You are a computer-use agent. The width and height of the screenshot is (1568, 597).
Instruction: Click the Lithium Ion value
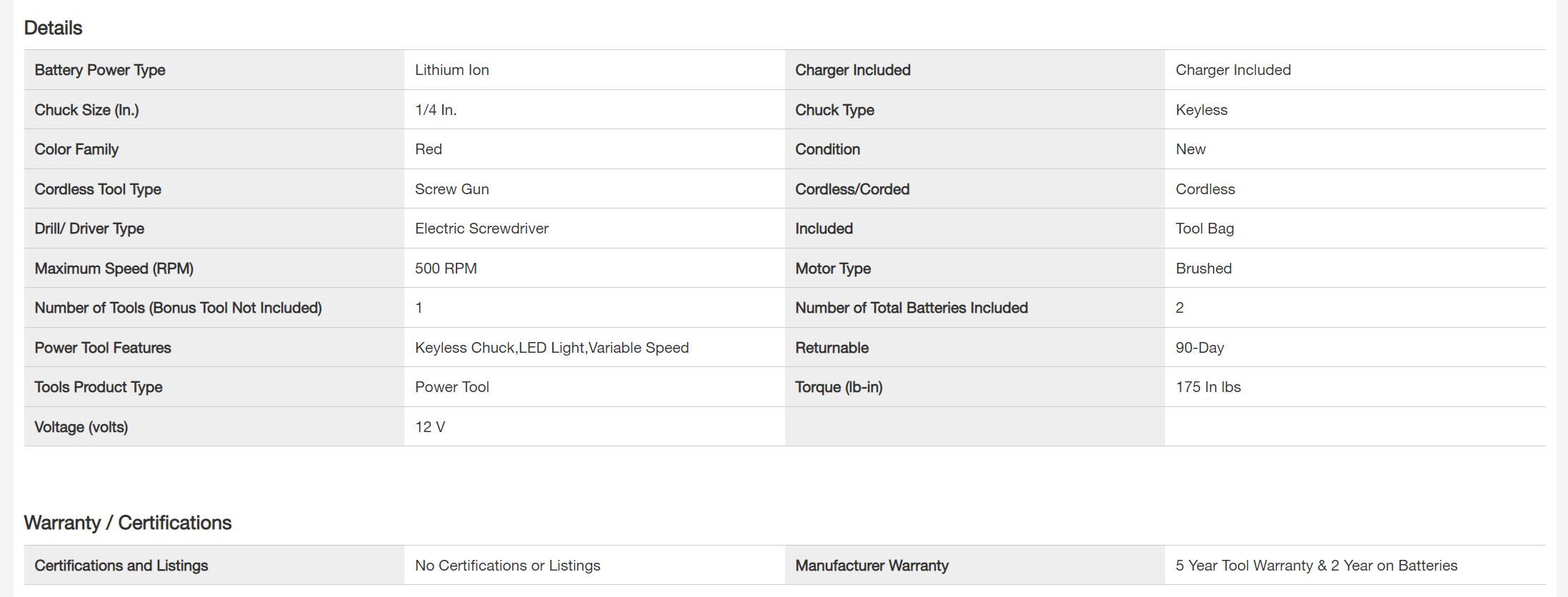[452, 70]
